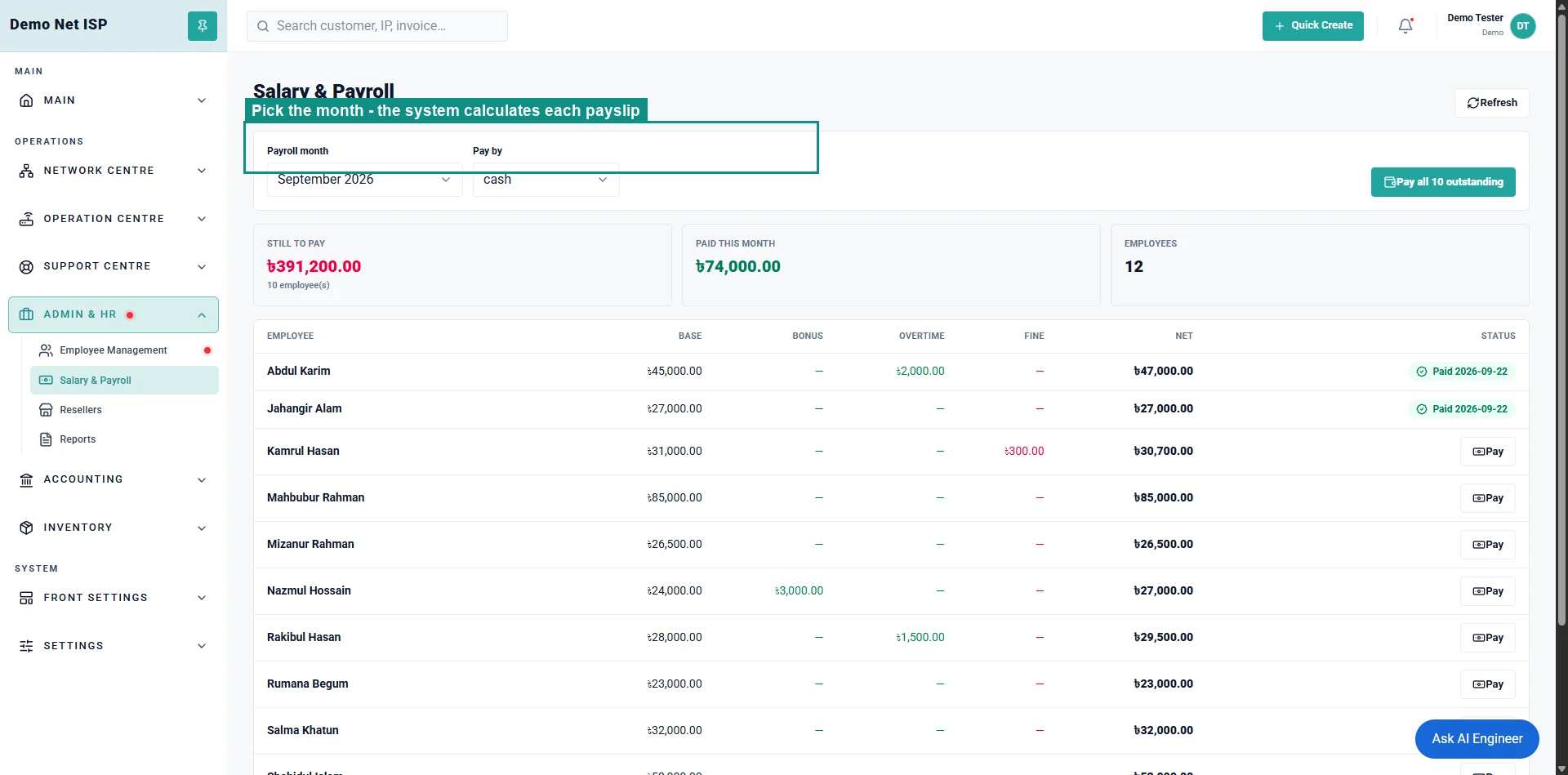Image resolution: width=1568 pixels, height=775 pixels.
Task: Click the Quick Create button
Action: (x=1312, y=26)
